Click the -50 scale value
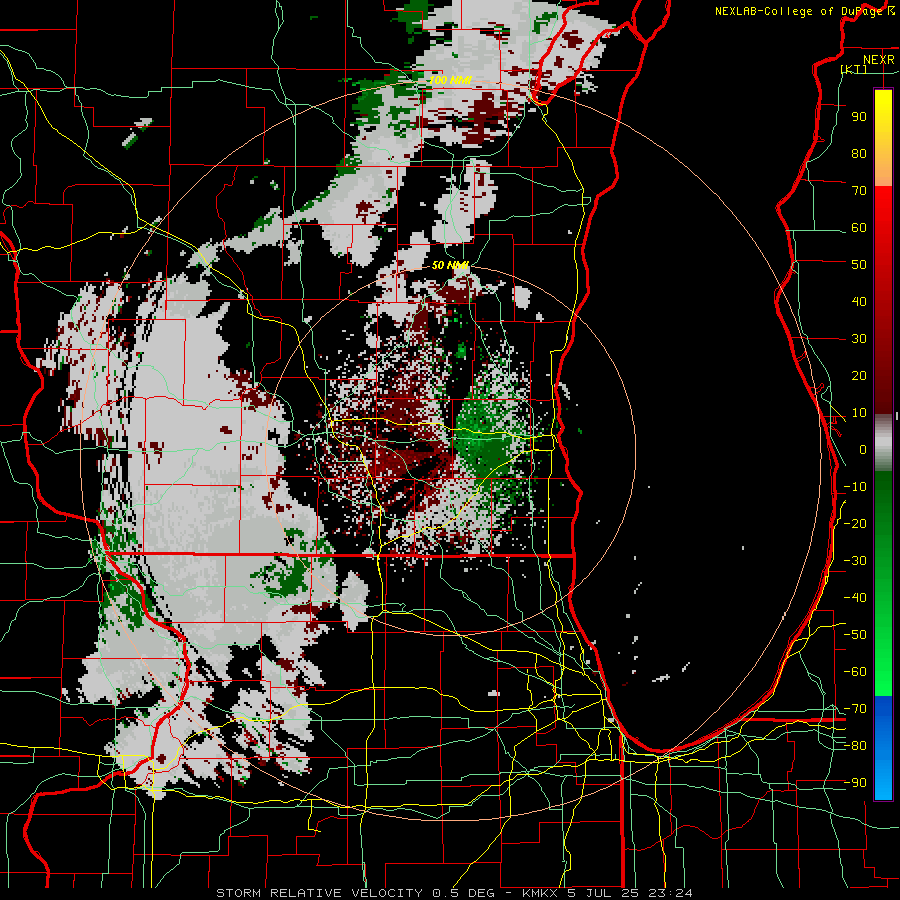The image size is (900, 900). (855, 635)
